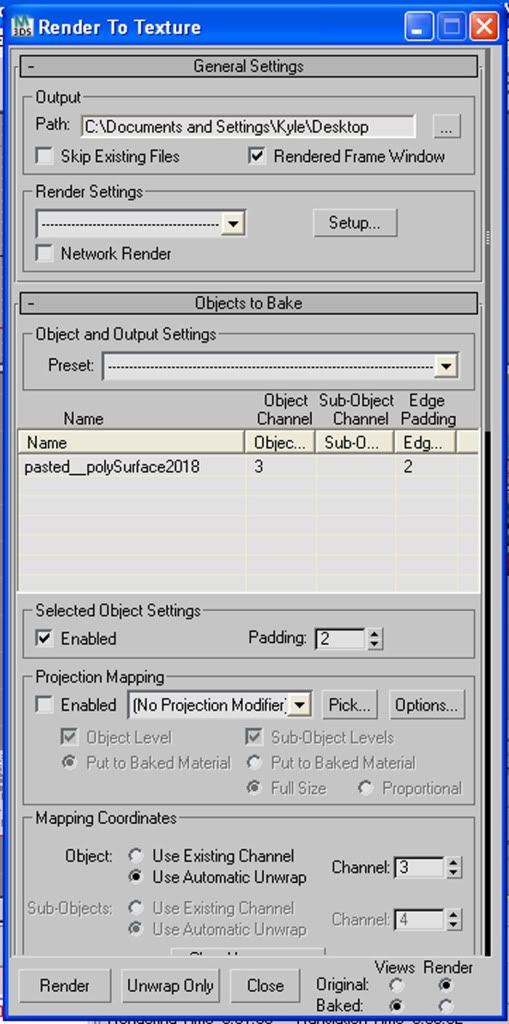Open the Object and Output Settings Preset dropdown
Screen dimensions: 509x1024
[x=446, y=367]
